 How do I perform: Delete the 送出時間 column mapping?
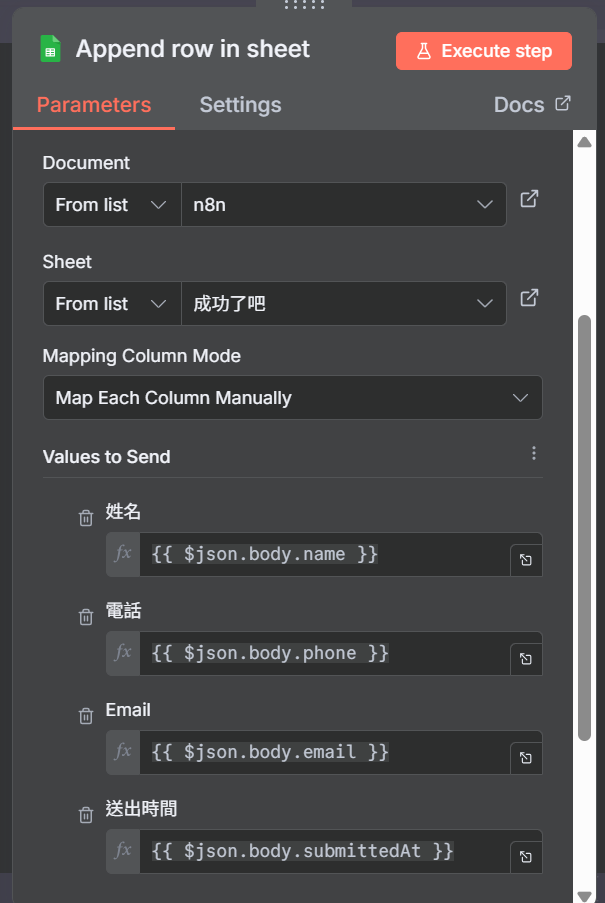(86, 814)
